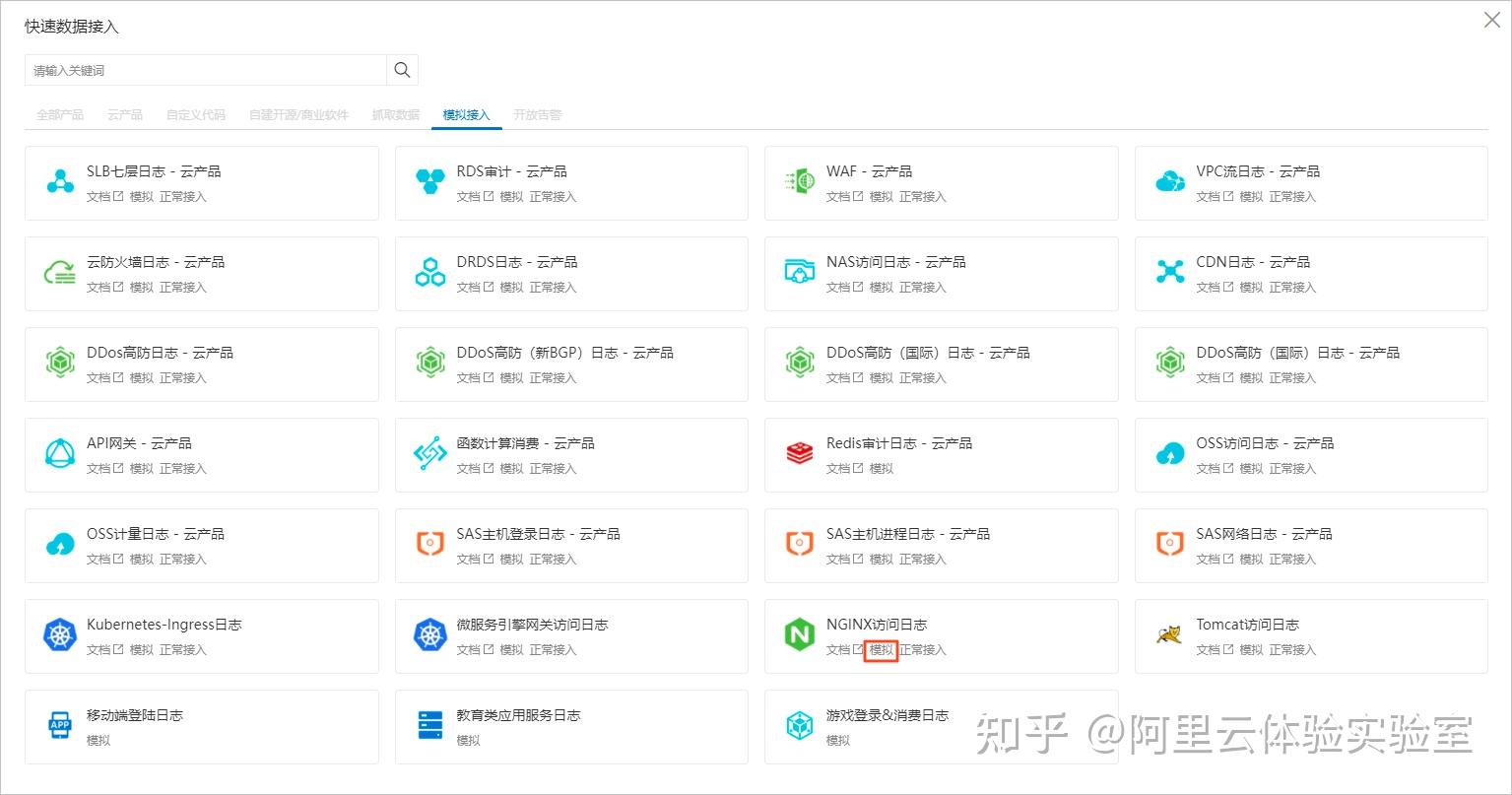Open the 微服务引擎网关访问日志 icon
Screen dimensions: 1512x795
[x=430, y=635]
